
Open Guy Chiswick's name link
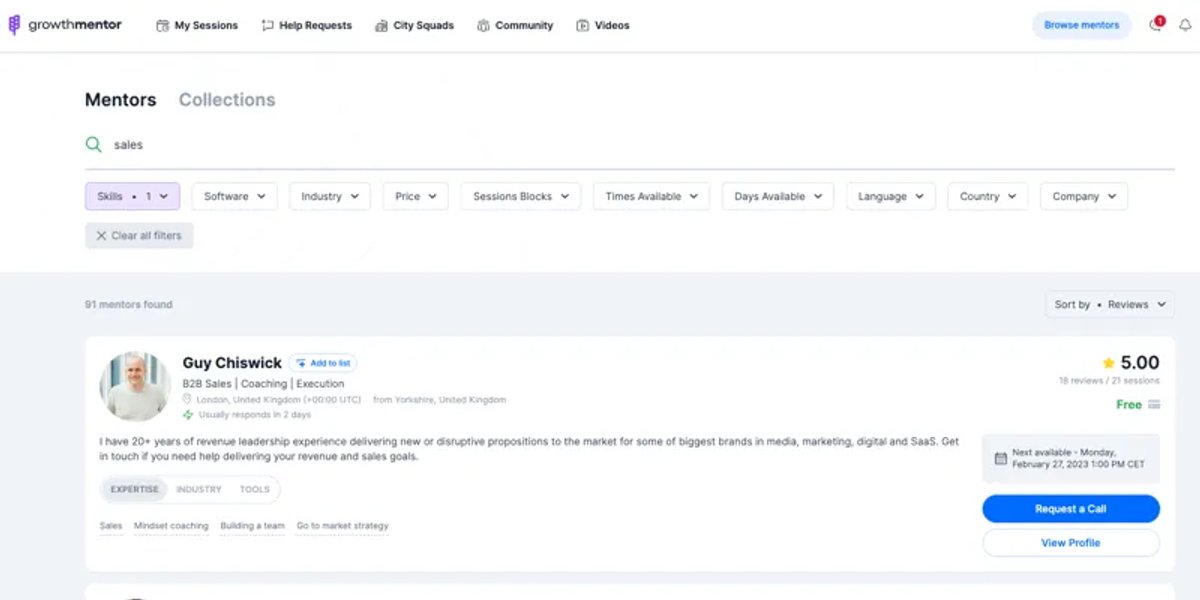(232, 363)
